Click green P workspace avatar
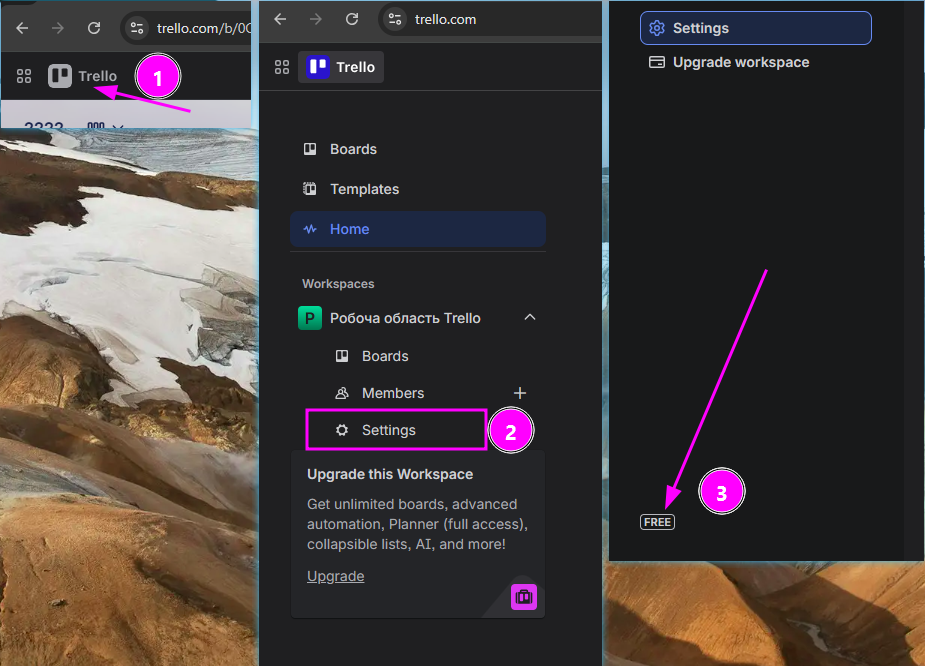 point(310,318)
